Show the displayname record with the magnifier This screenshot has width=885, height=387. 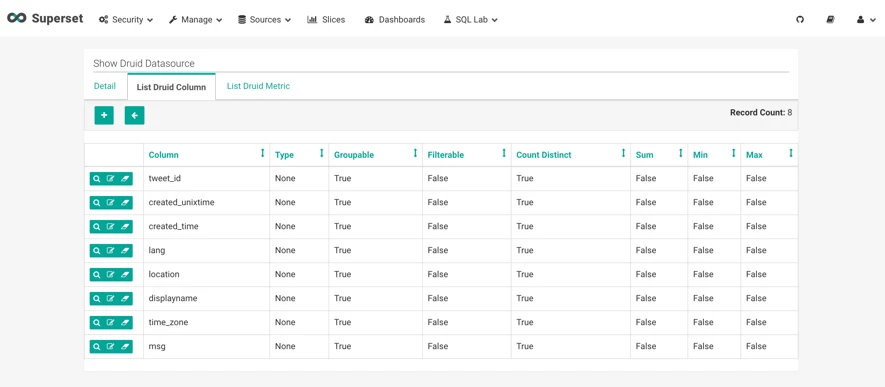[97, 298]
